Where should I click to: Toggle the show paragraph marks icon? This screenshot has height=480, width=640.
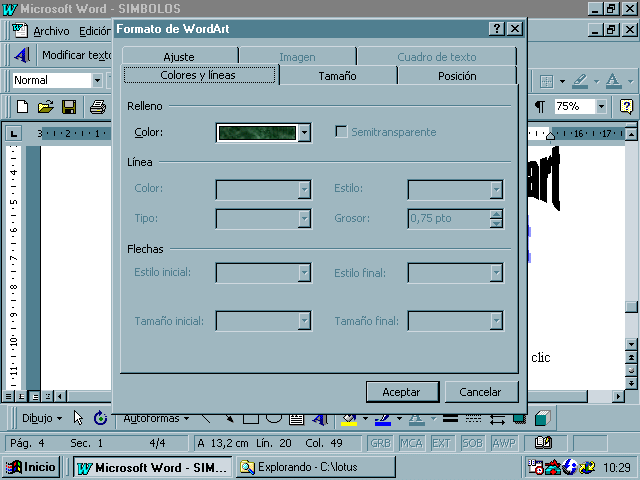(540, 107)
